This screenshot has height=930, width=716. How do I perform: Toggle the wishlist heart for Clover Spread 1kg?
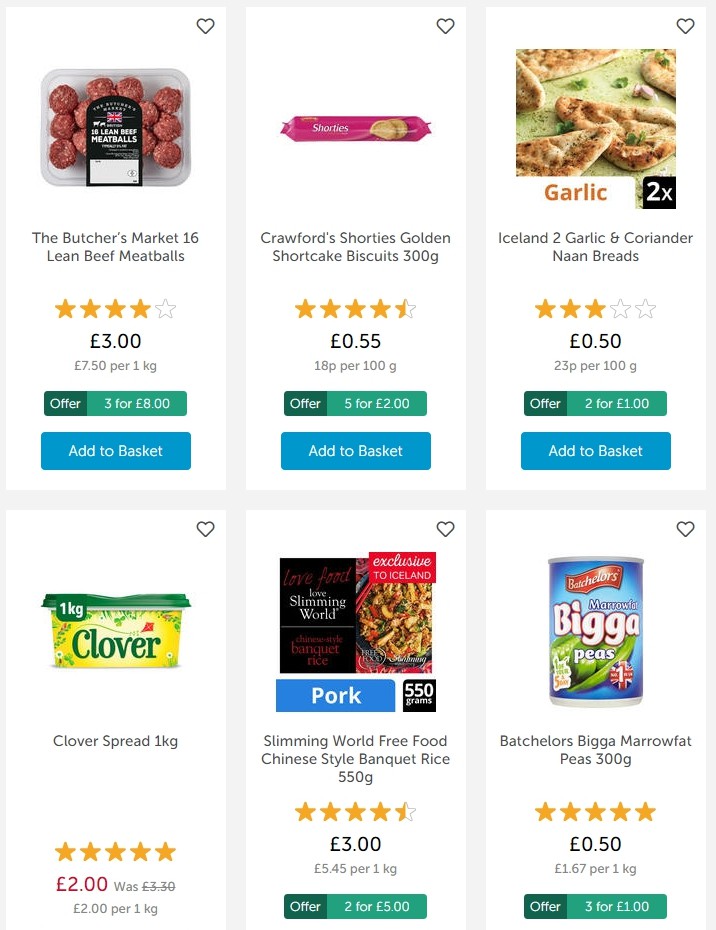tap(205, 529)
